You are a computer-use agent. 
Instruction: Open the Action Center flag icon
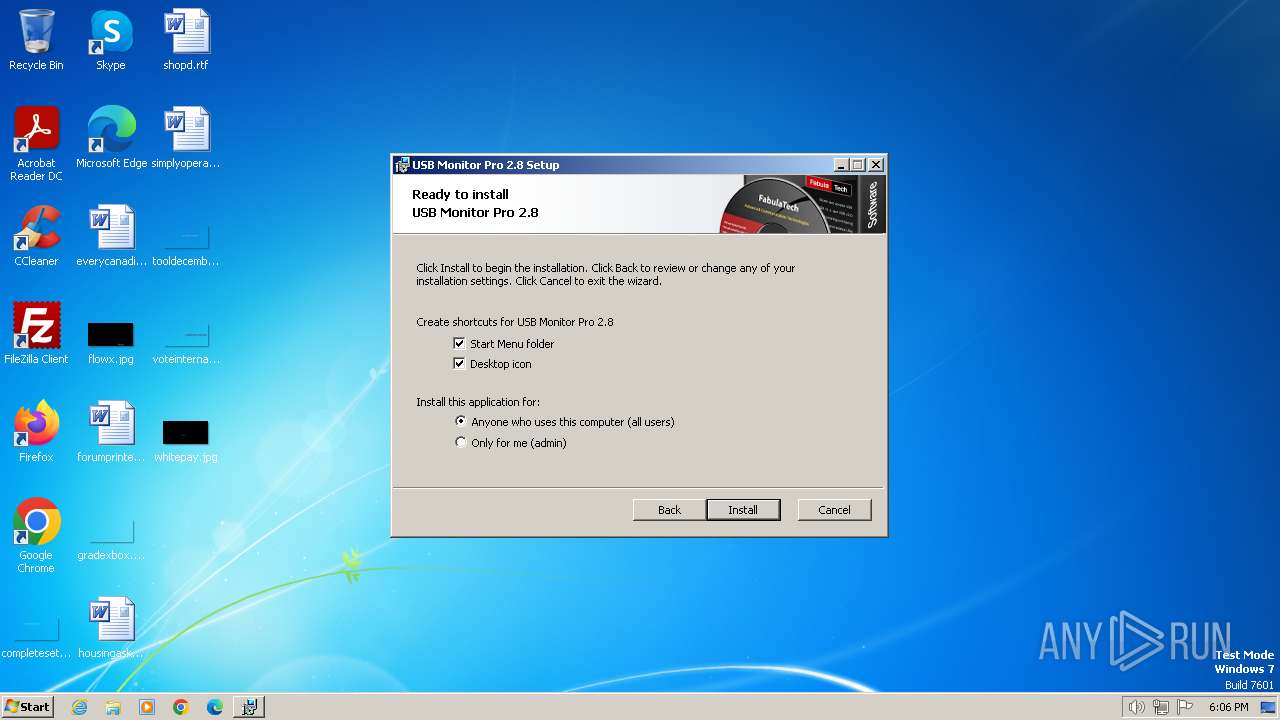[x=1186, y=707]
